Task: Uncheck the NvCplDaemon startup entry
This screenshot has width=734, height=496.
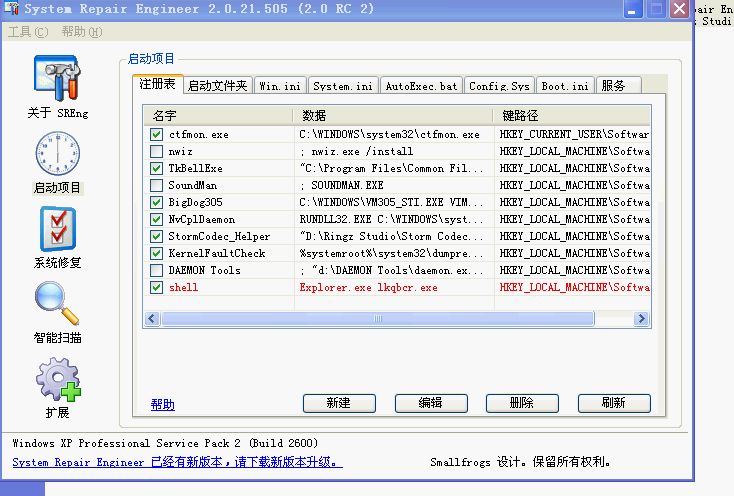Action: click(156, 219)
